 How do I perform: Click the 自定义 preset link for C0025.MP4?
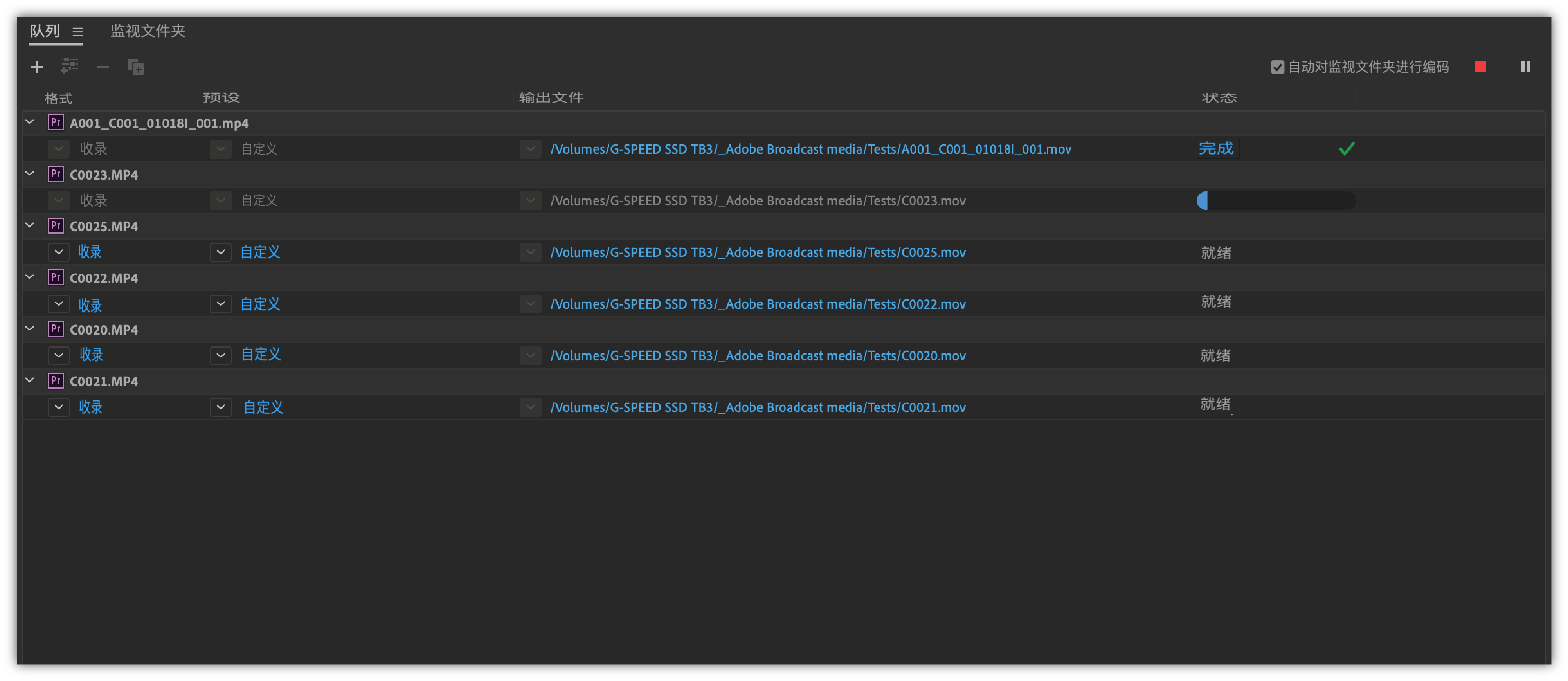(x=260, y=252)
